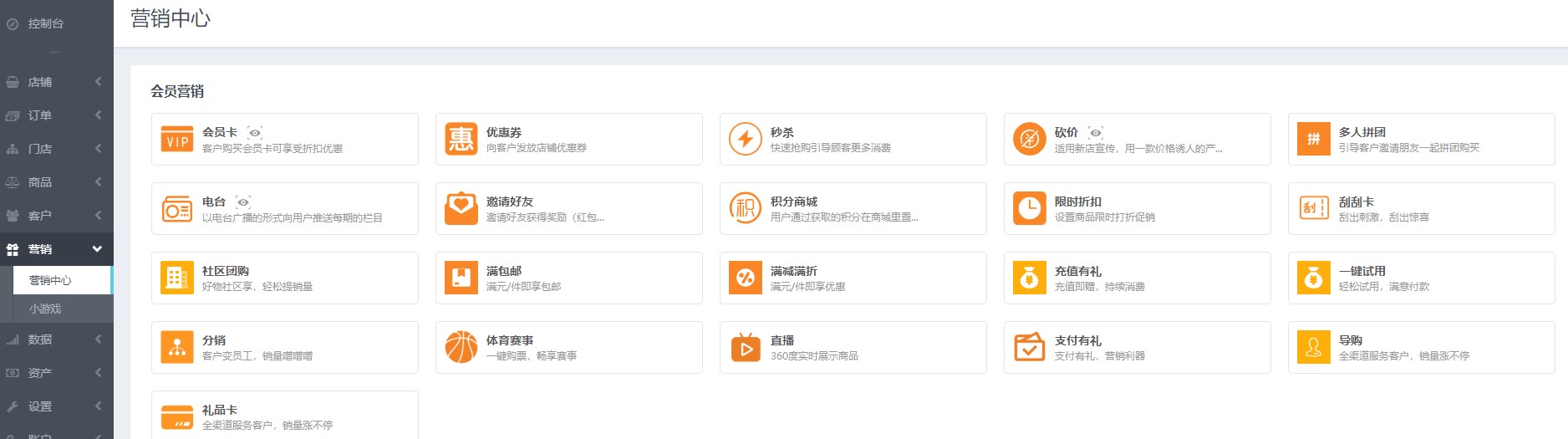1568x439 pixels.
Task: Click the 电台 radio icon
Action: [177, 208]
